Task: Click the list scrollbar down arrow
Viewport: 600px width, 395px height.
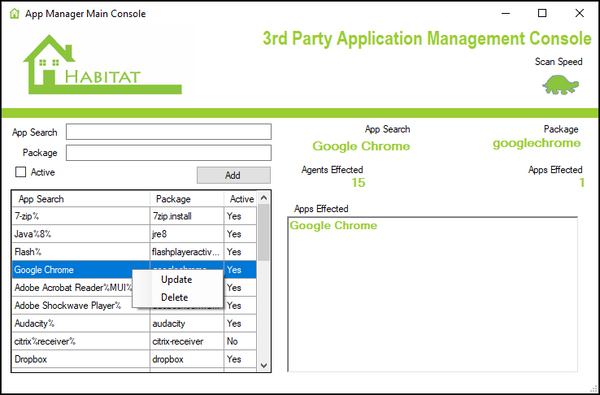Action: [x=264, y=366]
